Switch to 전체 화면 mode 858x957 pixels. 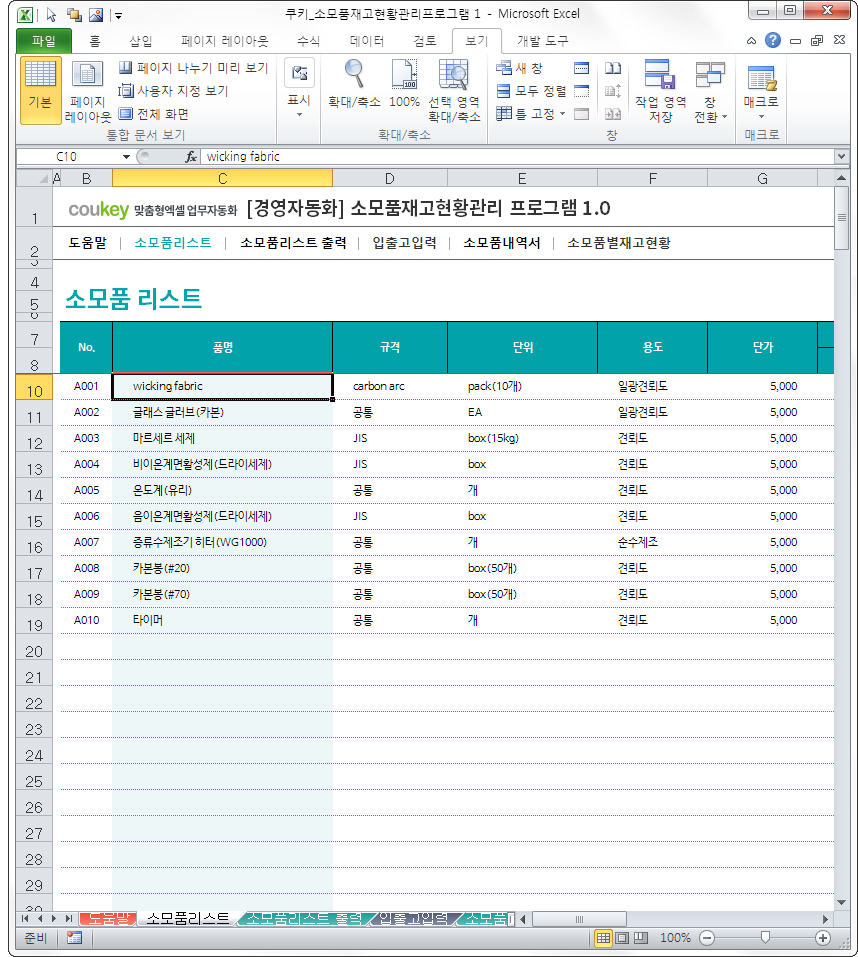[x=153, y=114]
